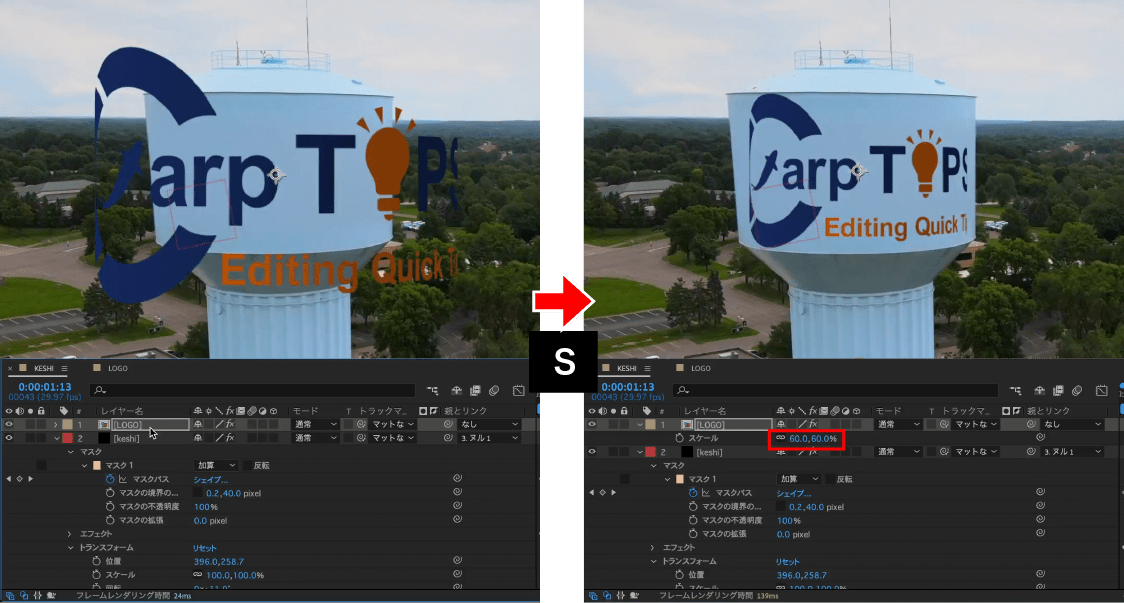The image size is (1124, 603).
Task: Click Mask Path stopwatch in left timeline
Action: (x=110, y=479)
